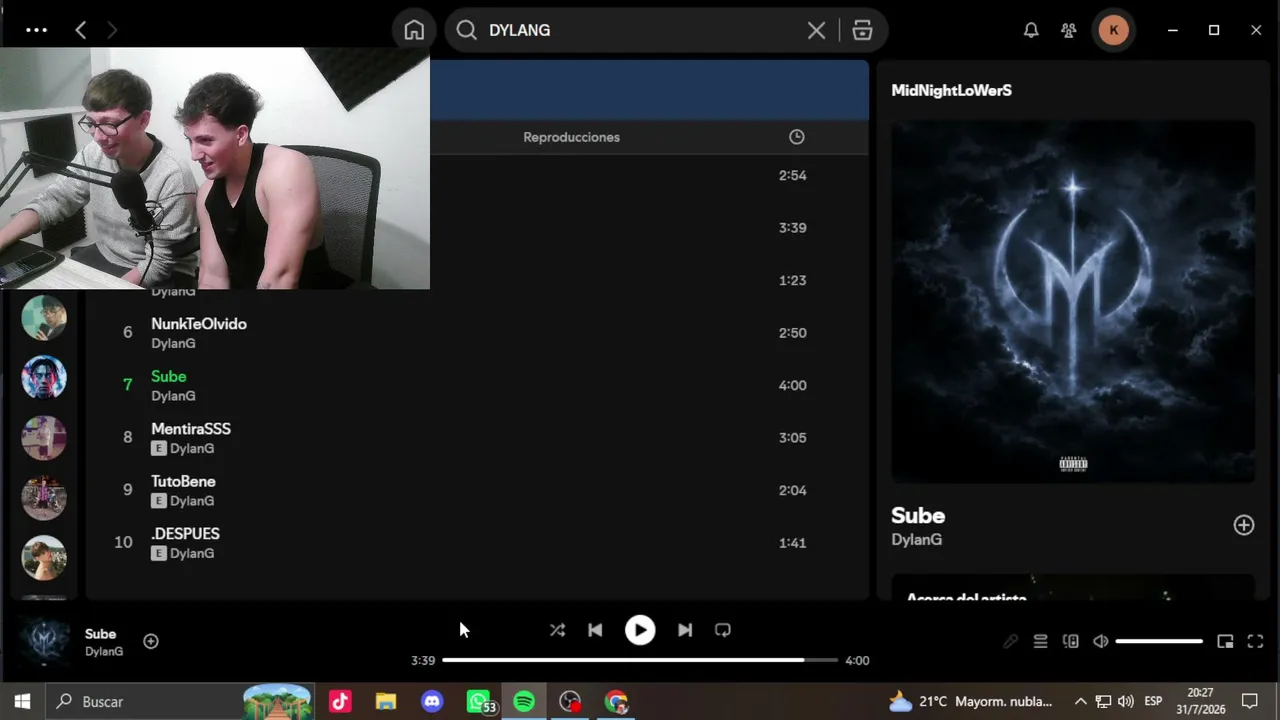
Task: Open the ESP language switcher
Action: click(1153, 701)
